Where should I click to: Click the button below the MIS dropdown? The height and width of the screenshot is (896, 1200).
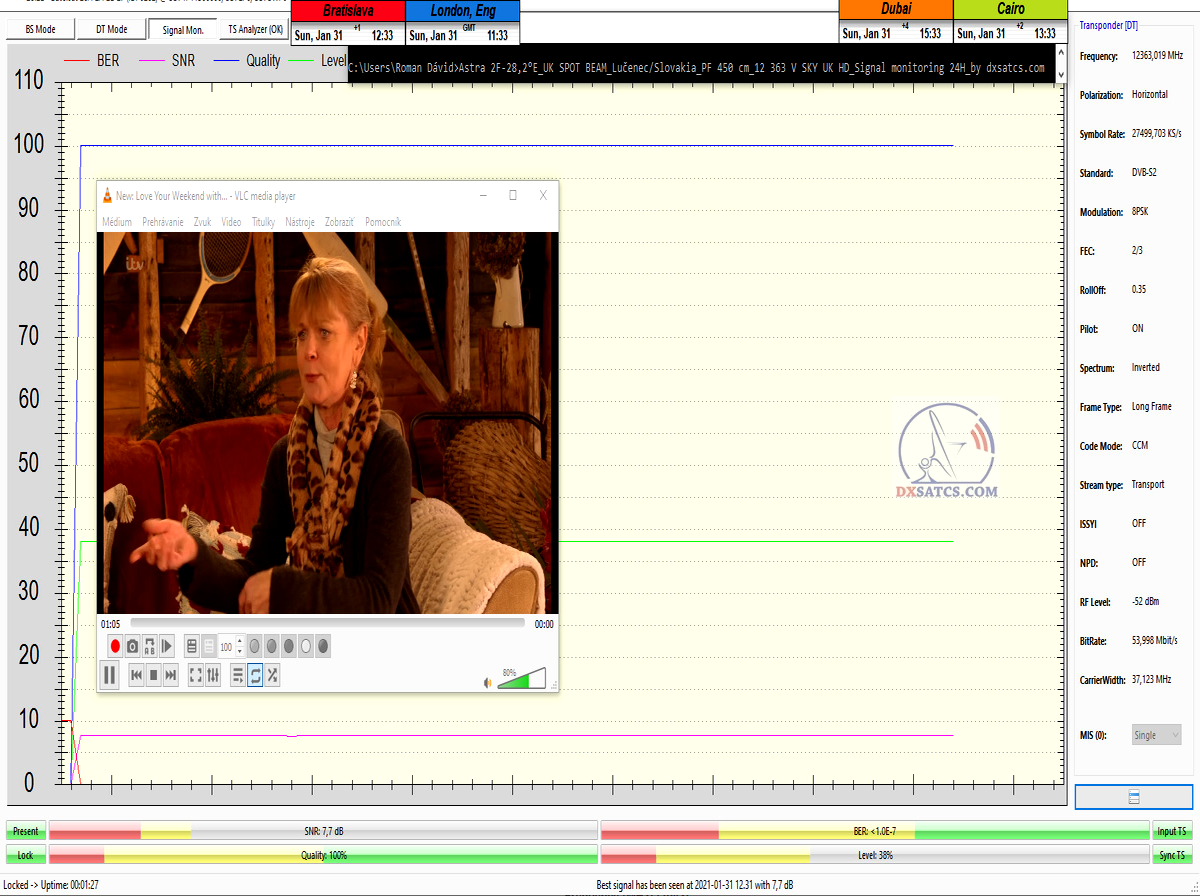[1133, 797]
